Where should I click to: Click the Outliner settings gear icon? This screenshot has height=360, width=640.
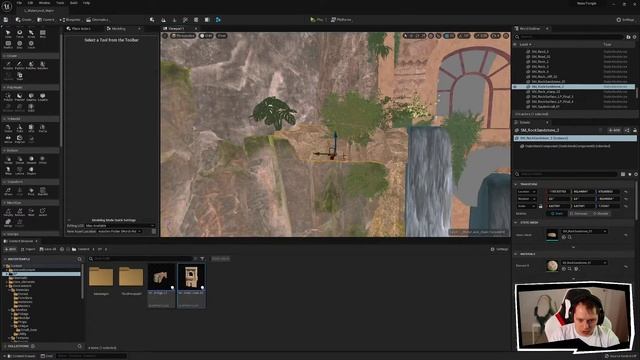[x=634, y=37]
